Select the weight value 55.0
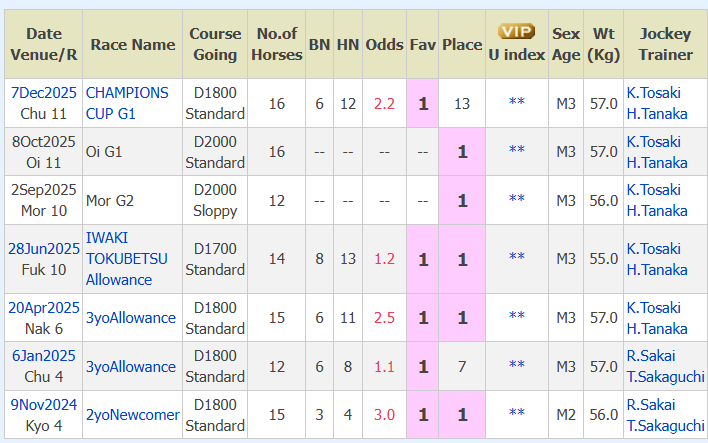 coord(604,259)
